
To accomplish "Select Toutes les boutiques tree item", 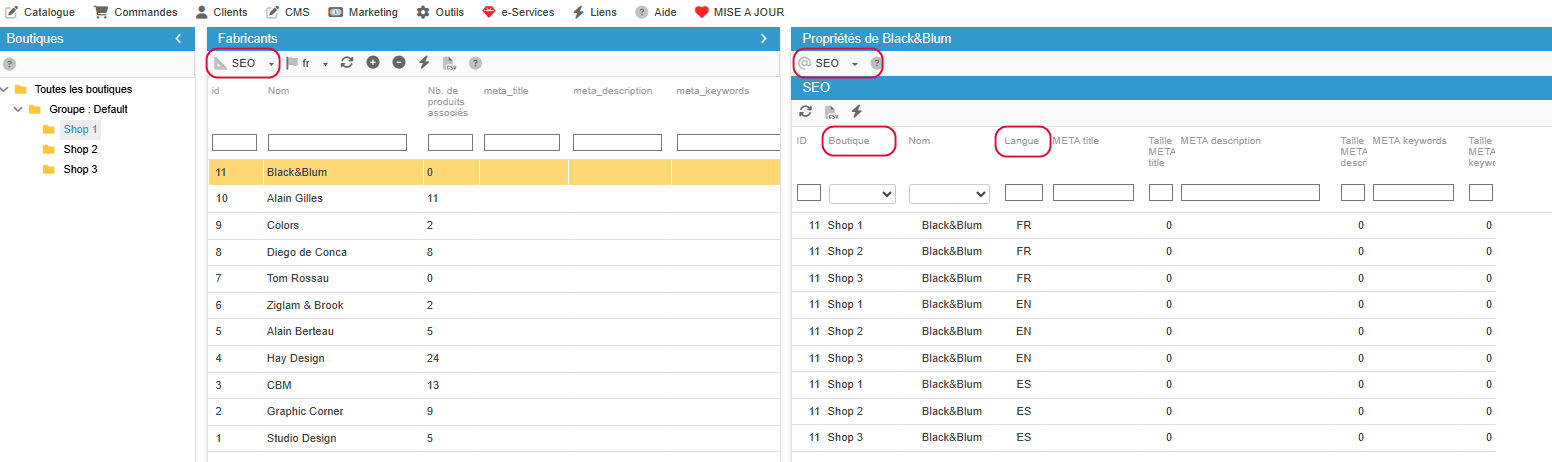I will [83, 89].
